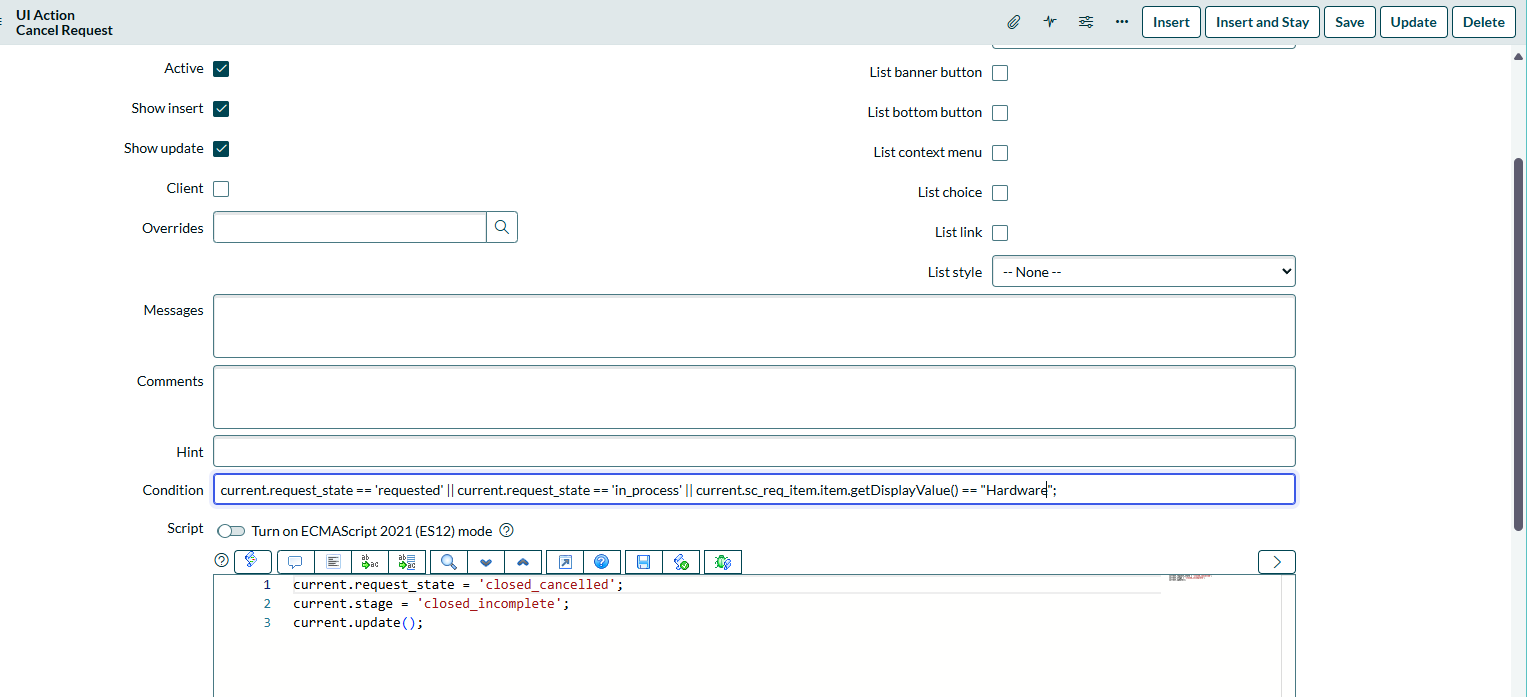This screenshot has height=697, width=1527.
Task: Click into the Condition field
Action: [x=753, y=490]
